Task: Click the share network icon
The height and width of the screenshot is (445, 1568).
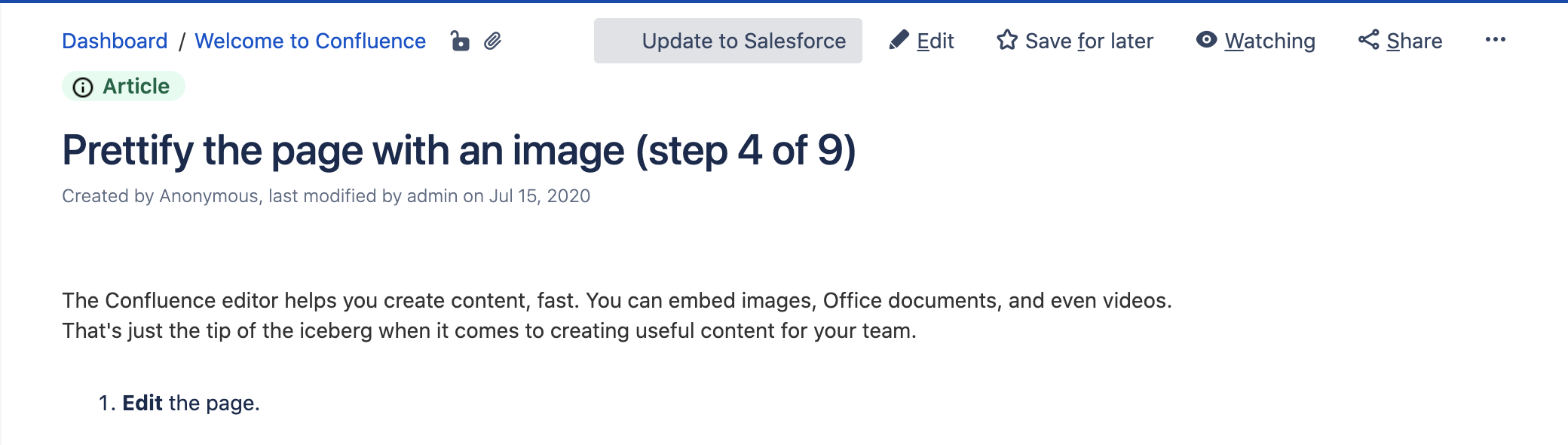Action: (x=1368, y=40)
